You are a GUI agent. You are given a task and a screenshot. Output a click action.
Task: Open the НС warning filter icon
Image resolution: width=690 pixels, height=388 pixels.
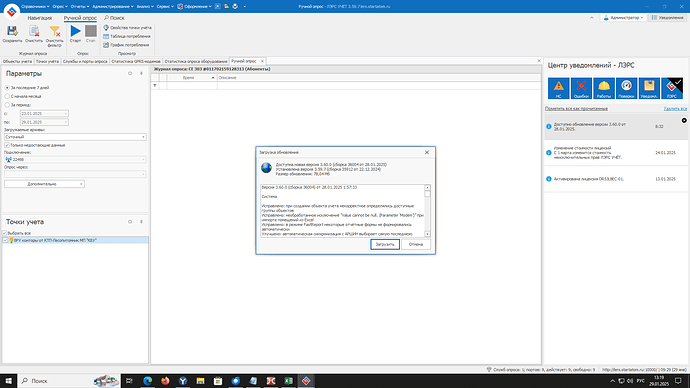click(558, 88)
